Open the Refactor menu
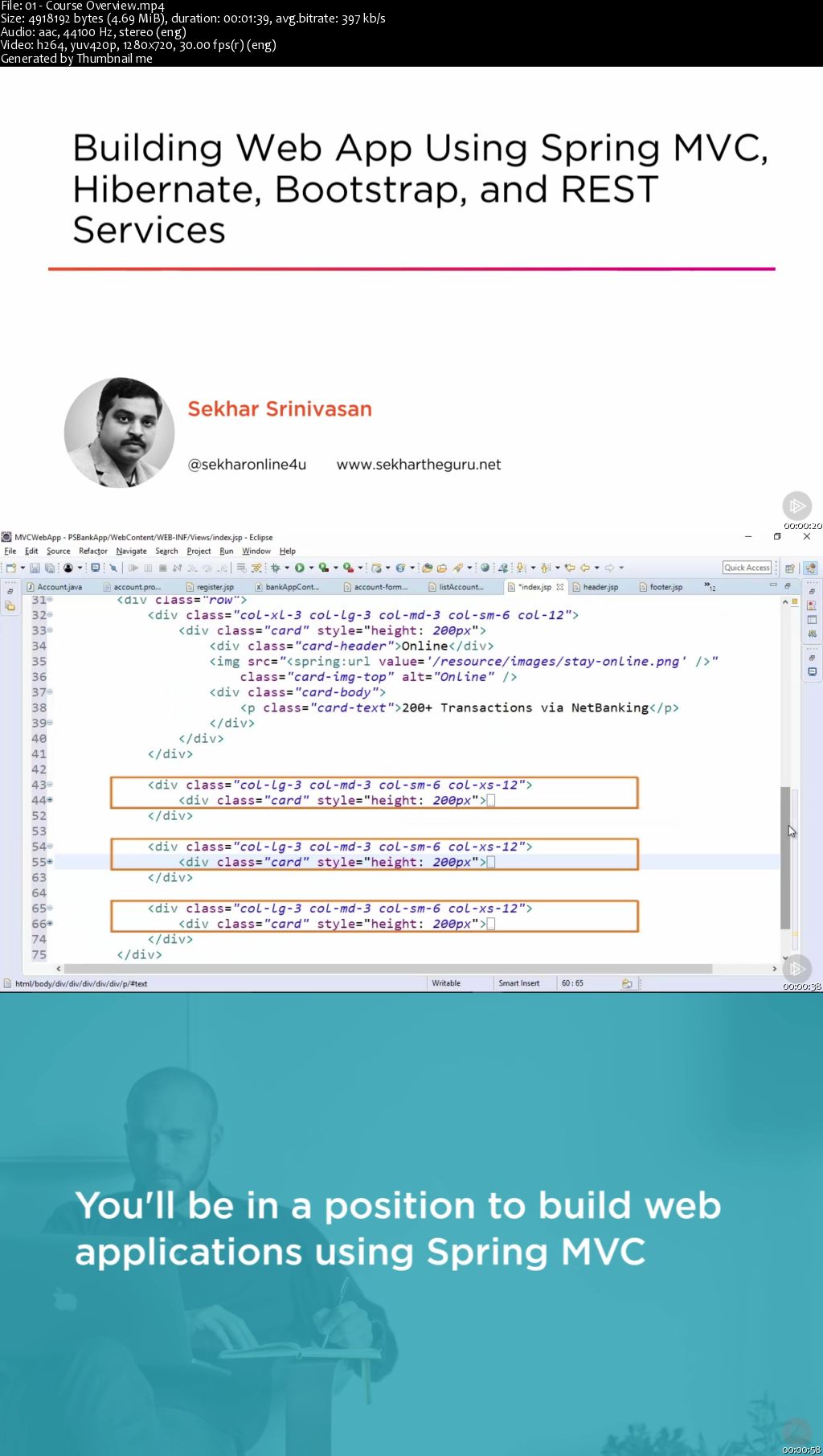 pyautogui.click(x=93, y=552)
